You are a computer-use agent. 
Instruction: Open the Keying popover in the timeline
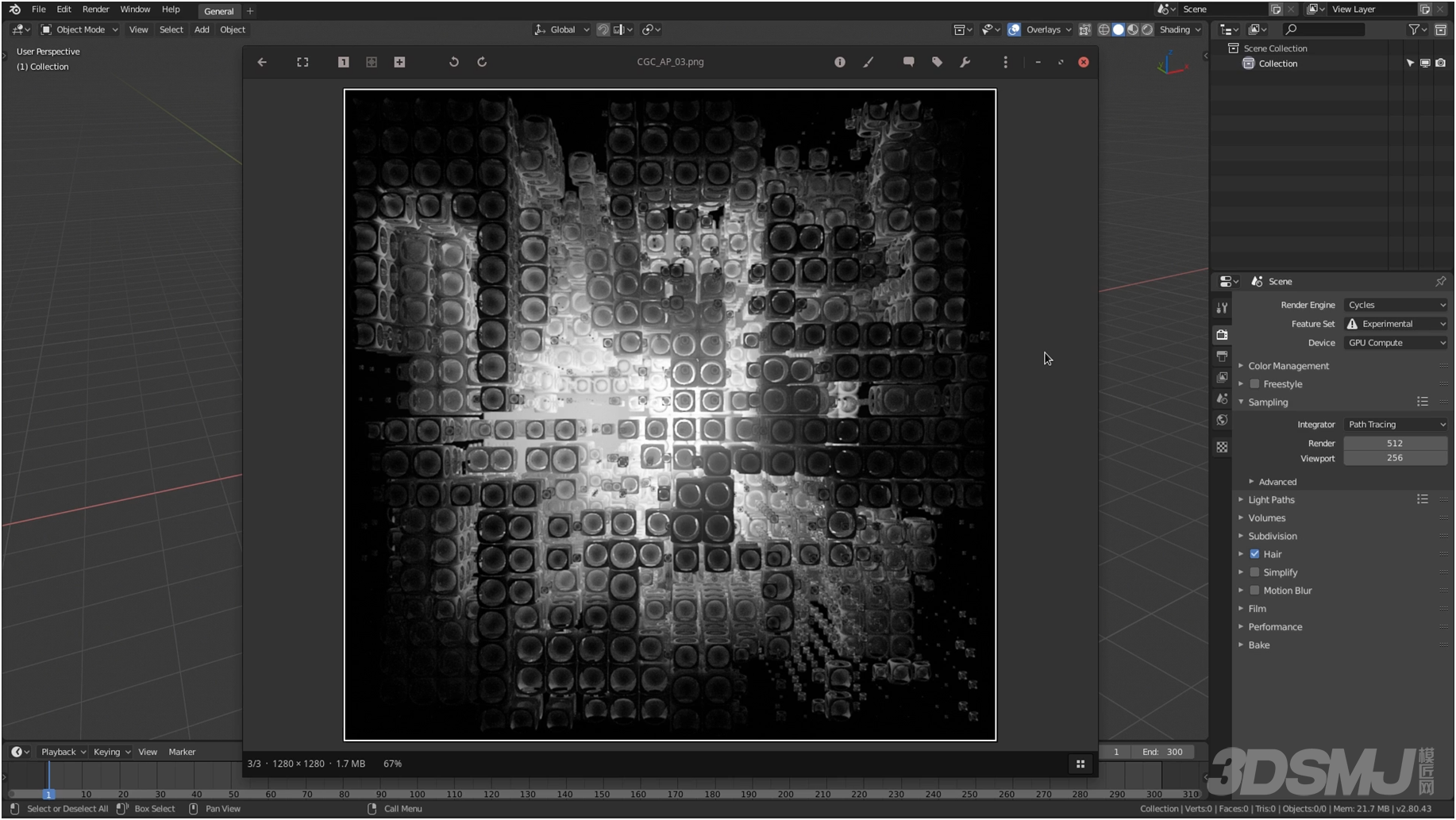coord(112,752)
